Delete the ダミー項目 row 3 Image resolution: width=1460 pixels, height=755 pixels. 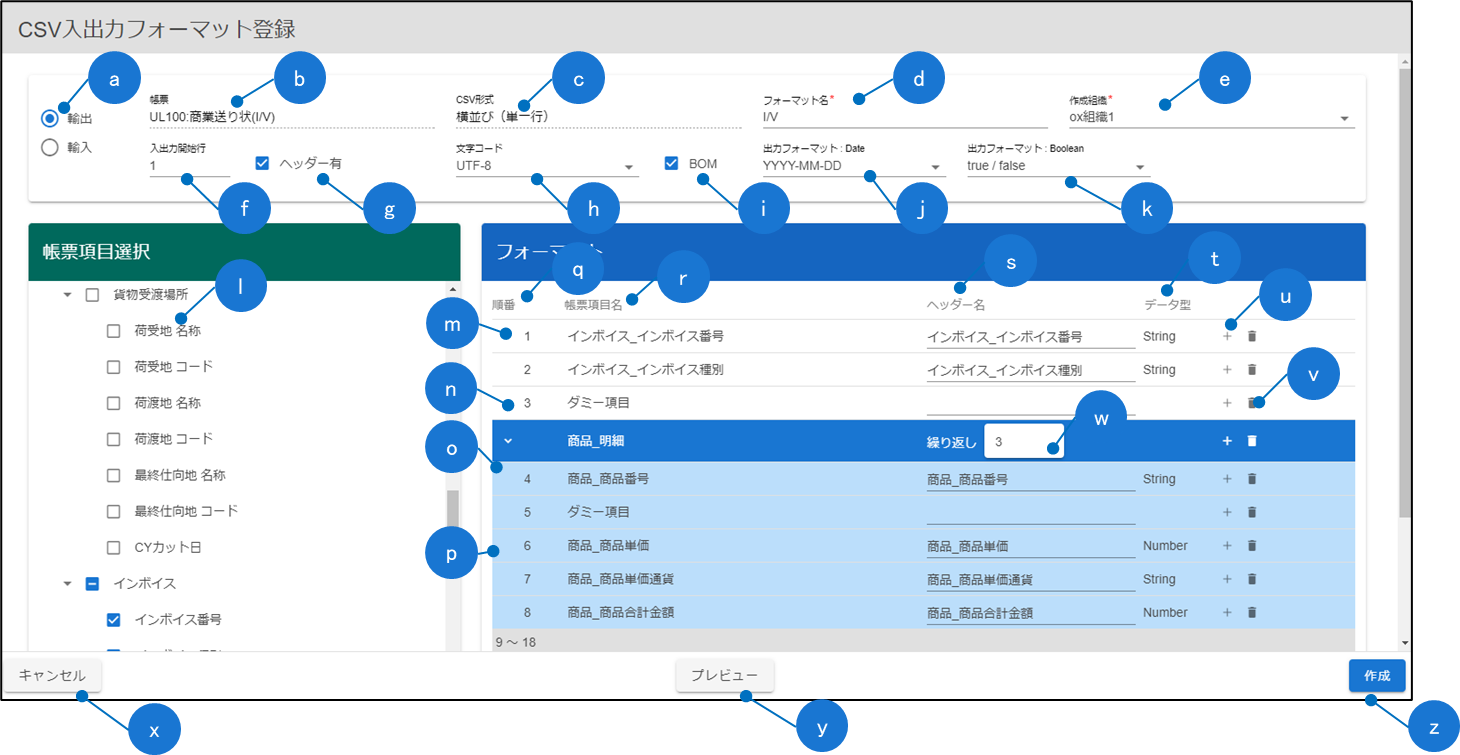pos(1251,403)
